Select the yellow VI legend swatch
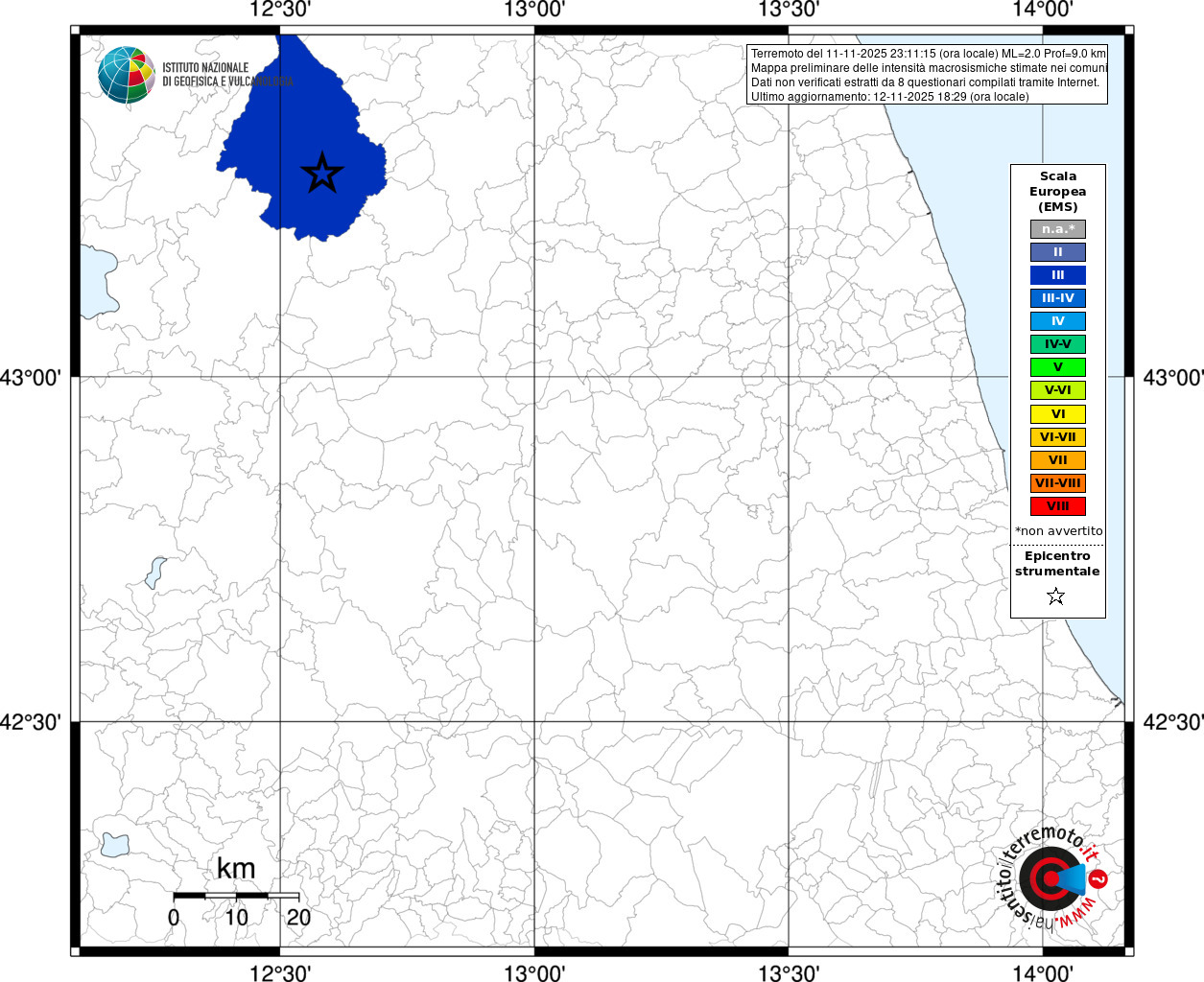The width and height of the screenshot is (1204, 982). pos(1057,414)
